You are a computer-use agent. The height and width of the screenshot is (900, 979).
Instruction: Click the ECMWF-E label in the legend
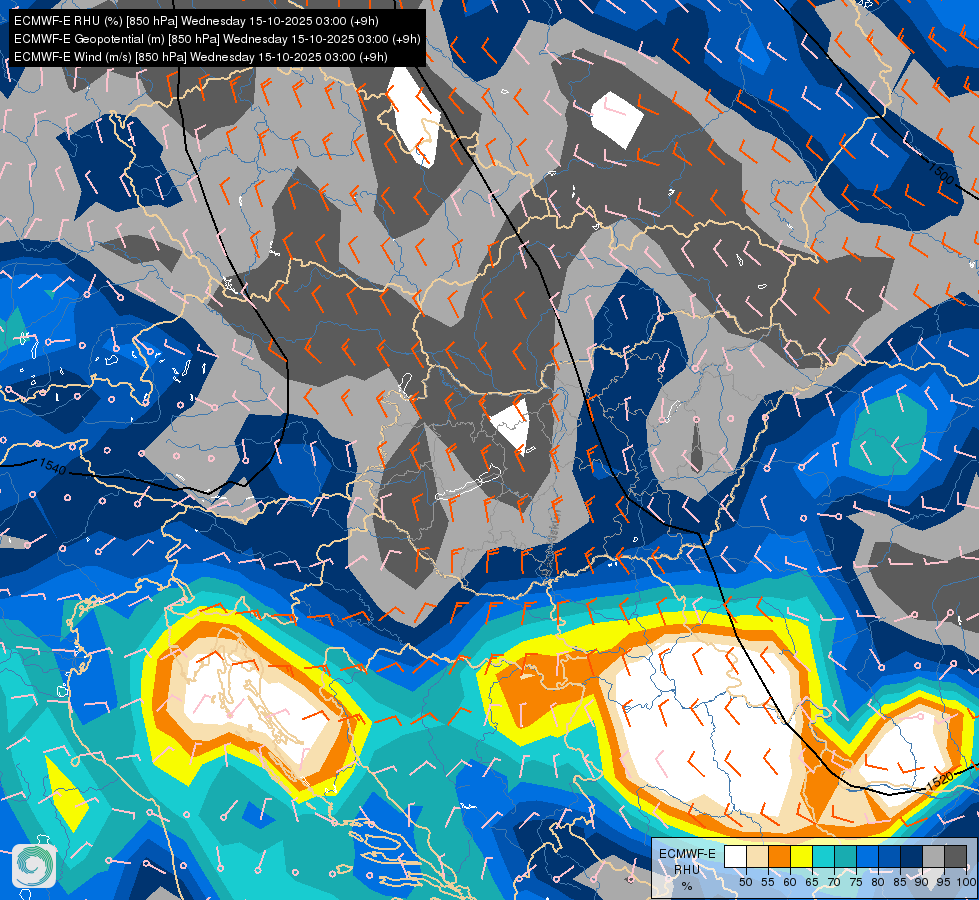pyautogui.click(x=687, y=854)
